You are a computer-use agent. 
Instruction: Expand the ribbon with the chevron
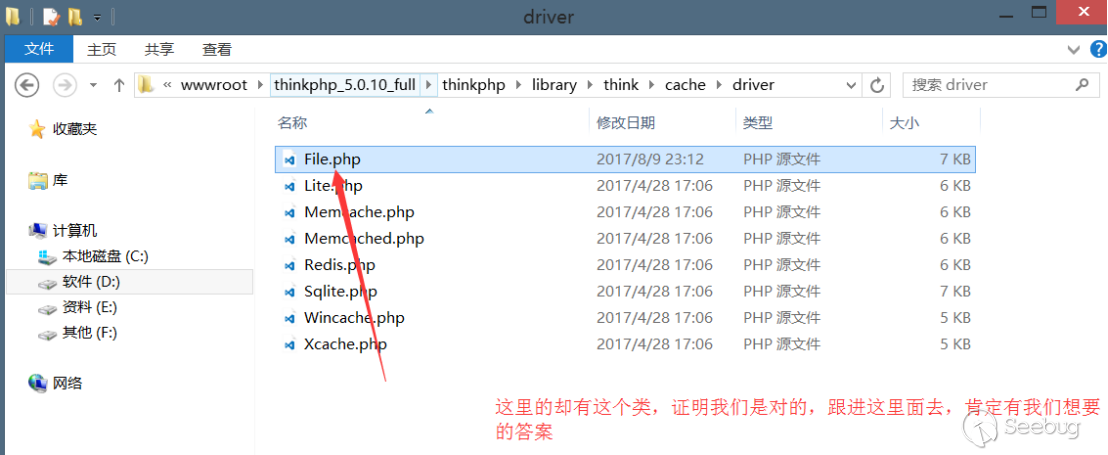(x=1074, y=49)
